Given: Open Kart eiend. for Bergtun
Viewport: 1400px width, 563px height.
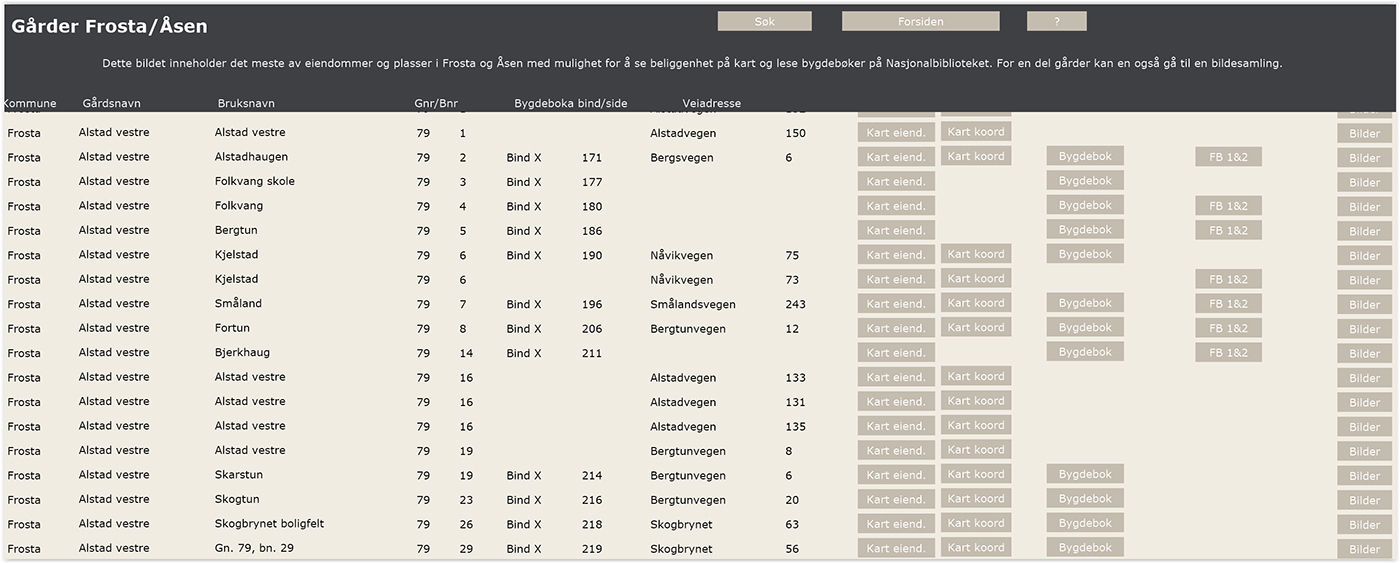Looking at the screenshot, I should 896,231.
